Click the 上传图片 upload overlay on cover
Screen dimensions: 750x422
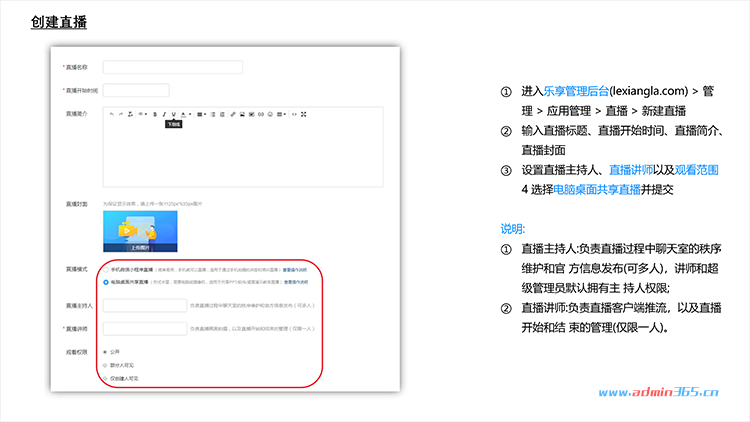(x=140, y=248)
